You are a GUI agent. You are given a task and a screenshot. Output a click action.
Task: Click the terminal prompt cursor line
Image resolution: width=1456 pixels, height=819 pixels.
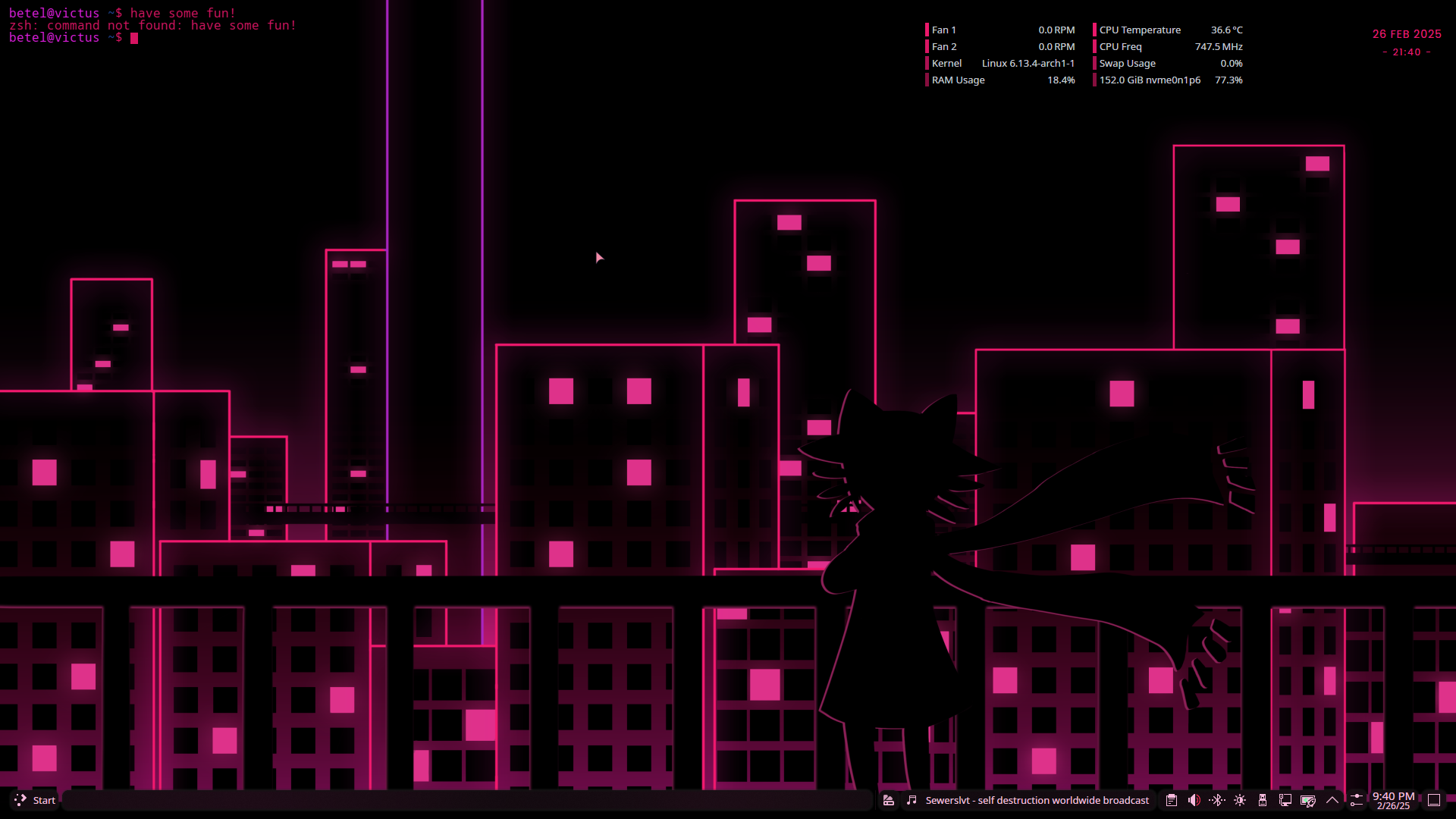tap(74, 38)
